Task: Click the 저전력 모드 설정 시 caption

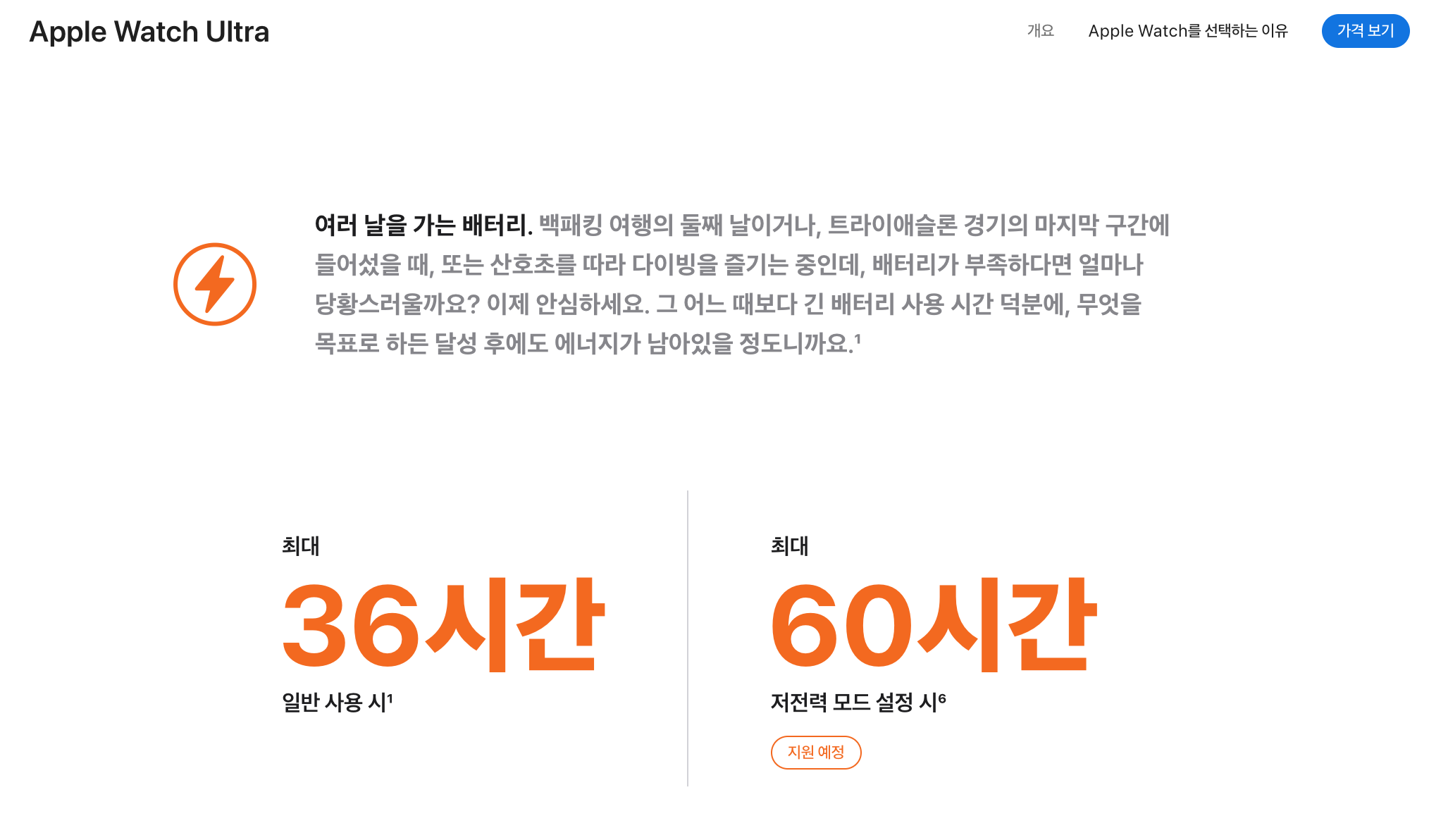Action: (x=853, y=702)
